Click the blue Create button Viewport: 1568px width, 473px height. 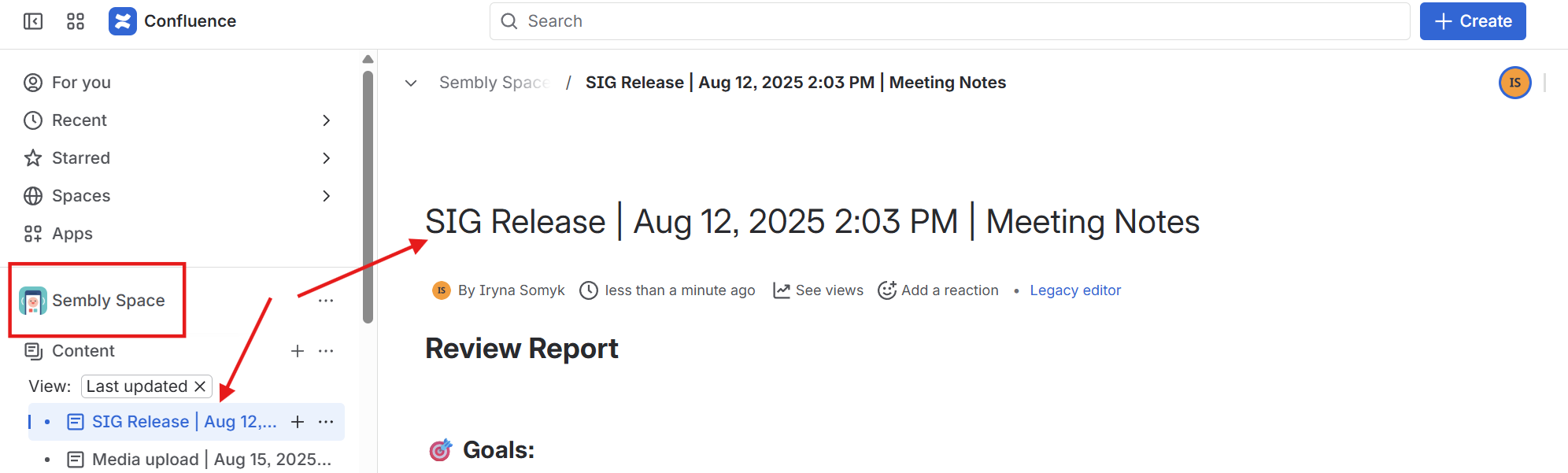pos(1472,21)
